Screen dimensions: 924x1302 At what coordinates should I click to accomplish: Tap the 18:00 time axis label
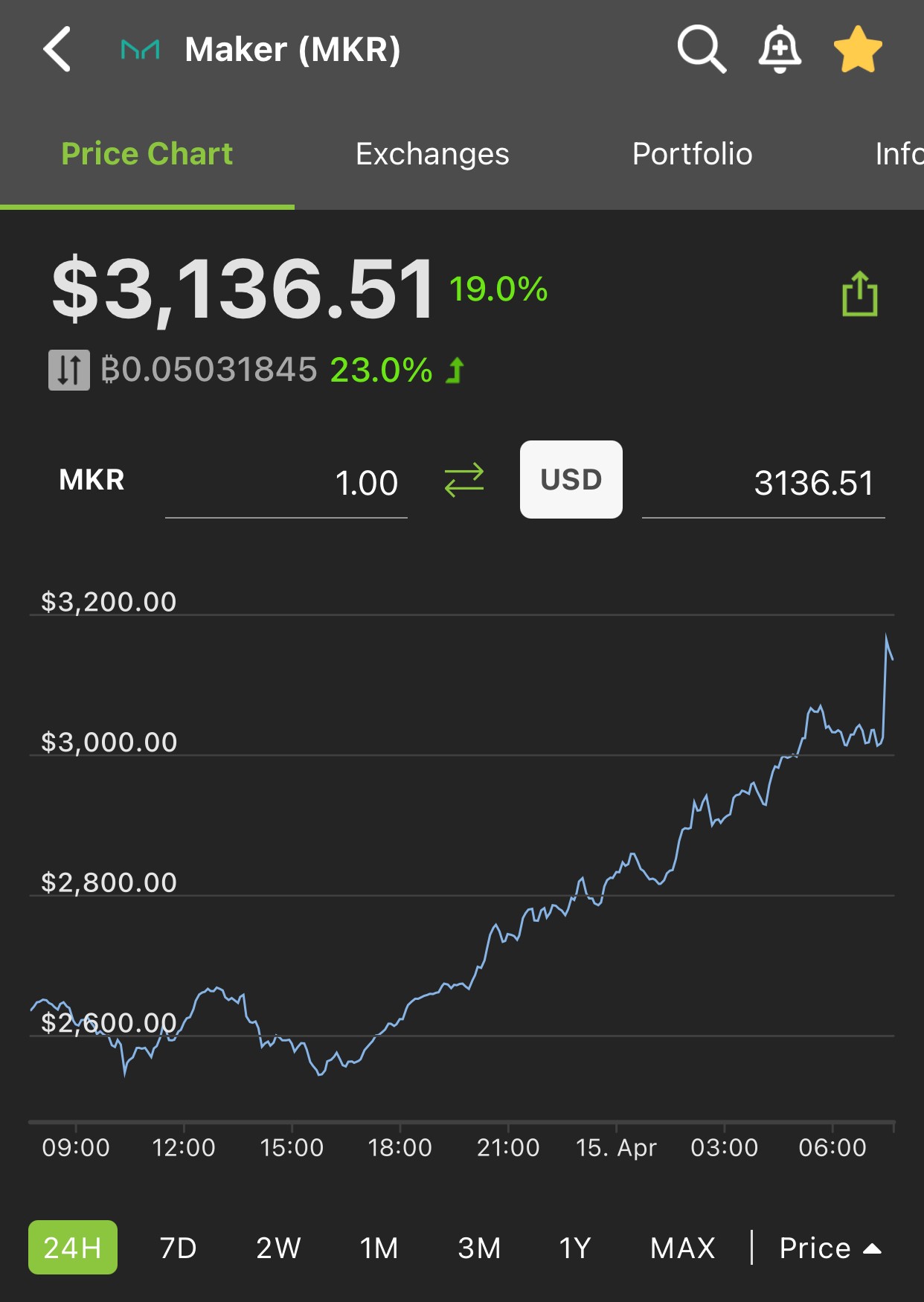coord(400,1148)
